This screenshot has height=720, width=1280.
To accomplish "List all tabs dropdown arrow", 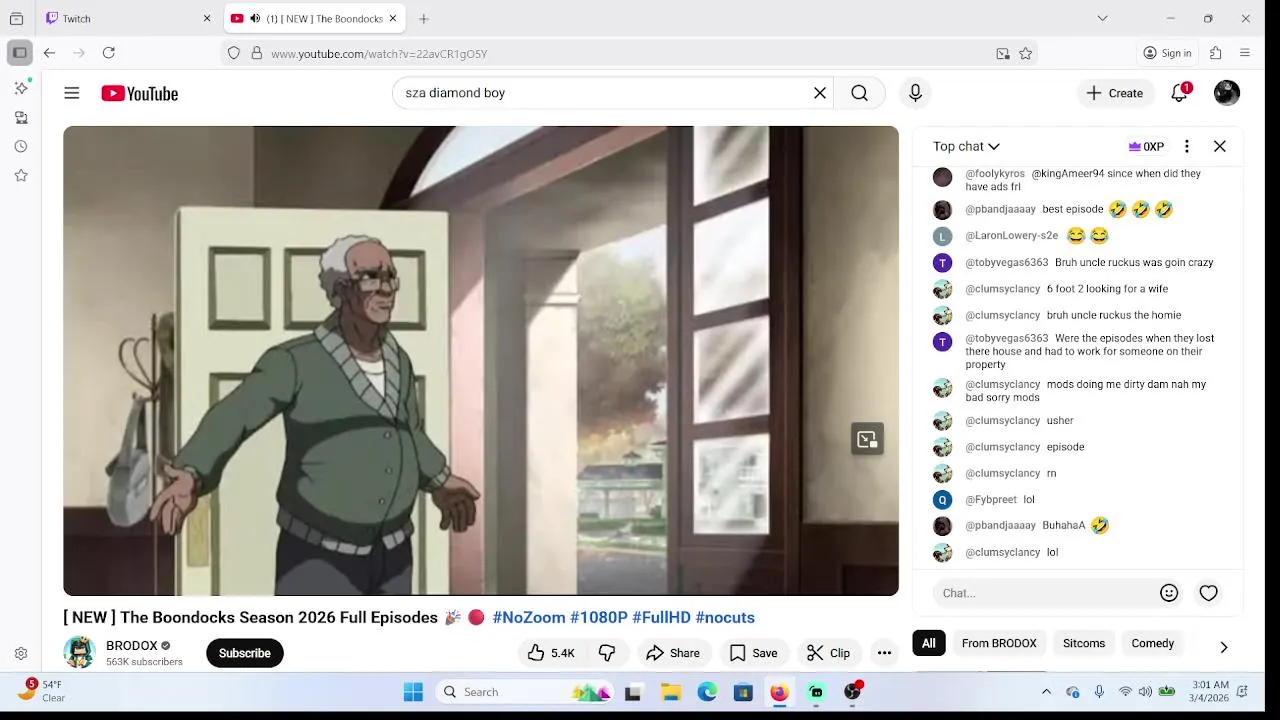I will pos(1102,18).
